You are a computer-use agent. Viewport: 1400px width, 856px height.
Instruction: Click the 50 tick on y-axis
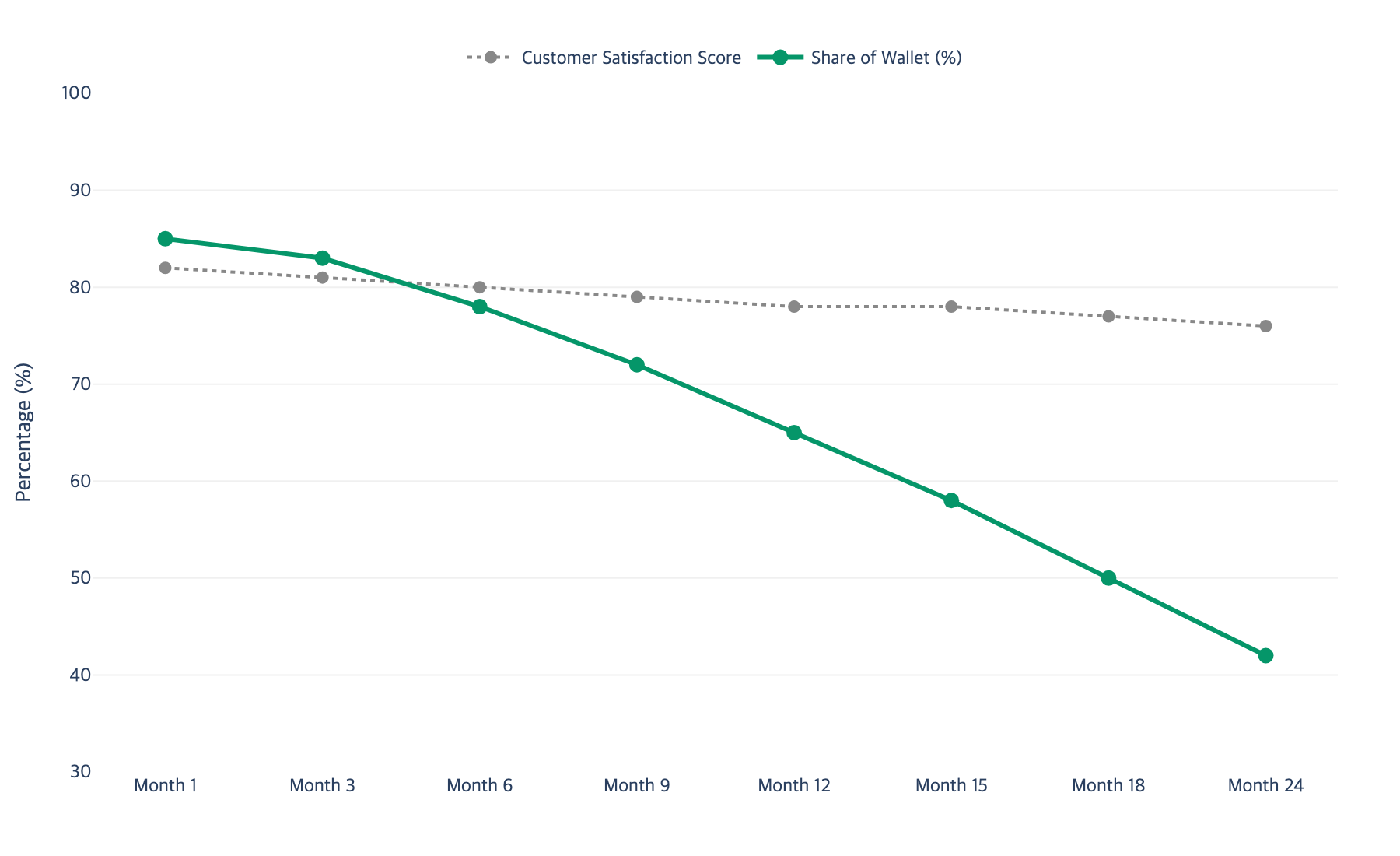[81, 578]
